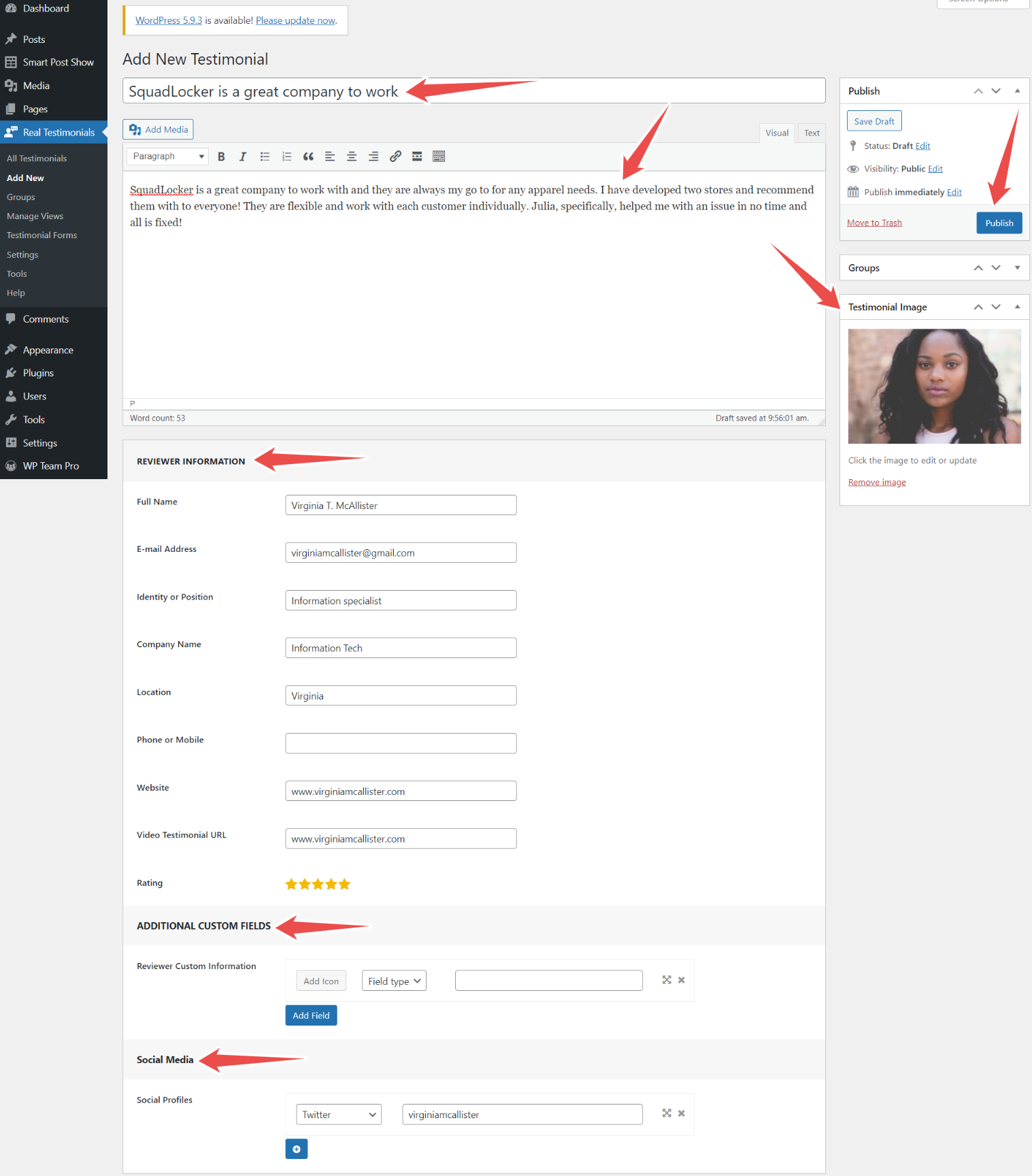
Task: Add another social profile with the plus button
Action: point(297,1149)
